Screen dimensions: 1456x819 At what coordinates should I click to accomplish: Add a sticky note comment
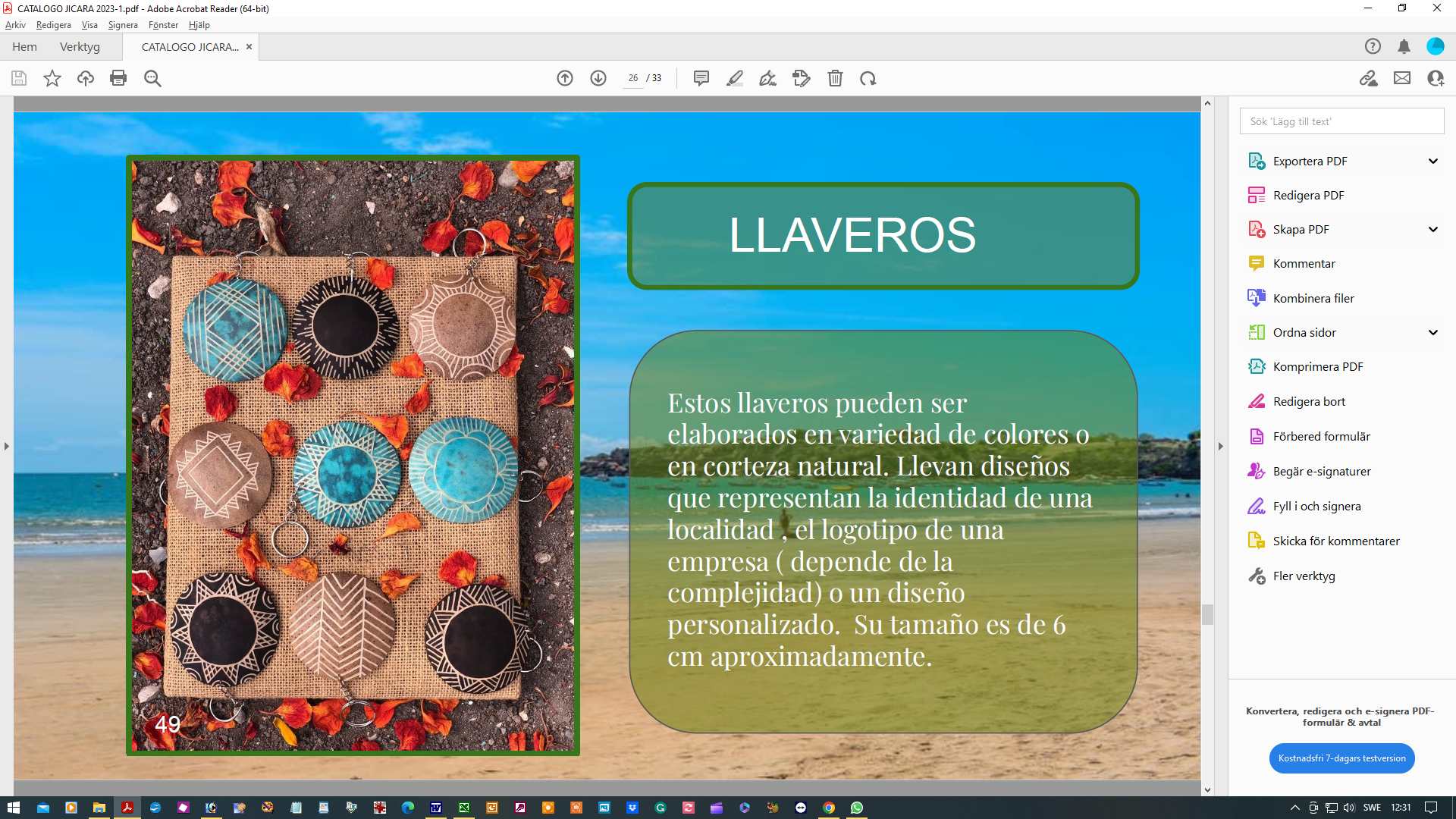click(x=701, y=78)
